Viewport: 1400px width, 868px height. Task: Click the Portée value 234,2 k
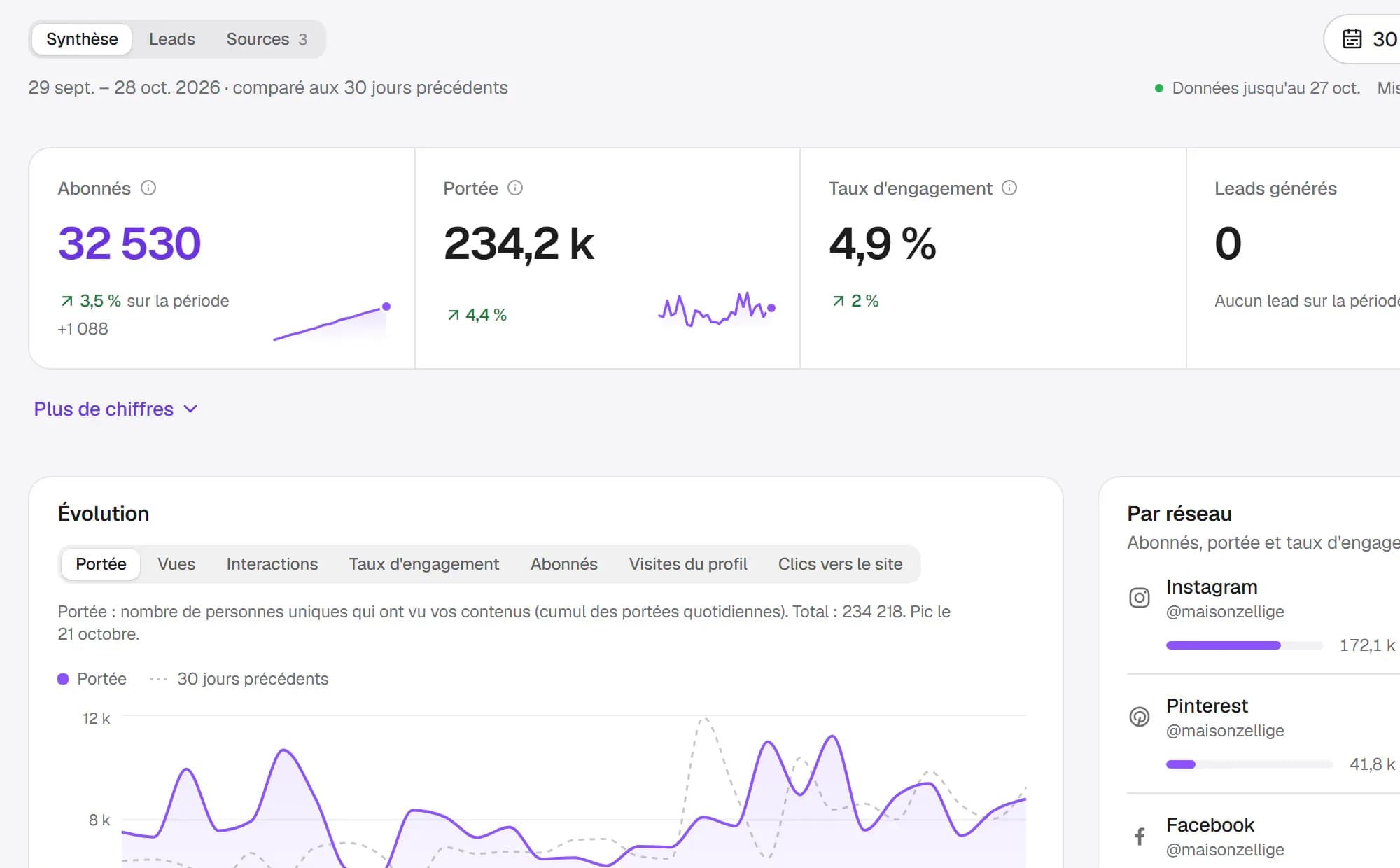519,244
